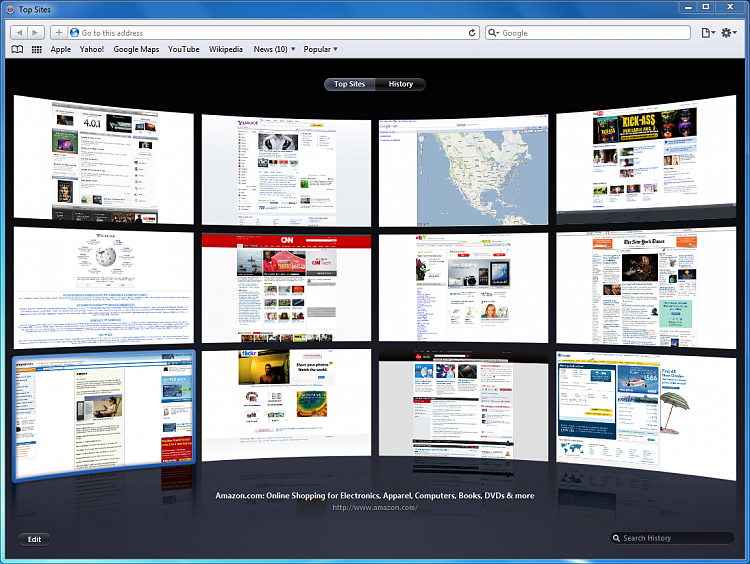The width and height of the screenshot is (750, 564).
Task: Open the CNN site thumbnail
Action: click(x=286, y=288)
